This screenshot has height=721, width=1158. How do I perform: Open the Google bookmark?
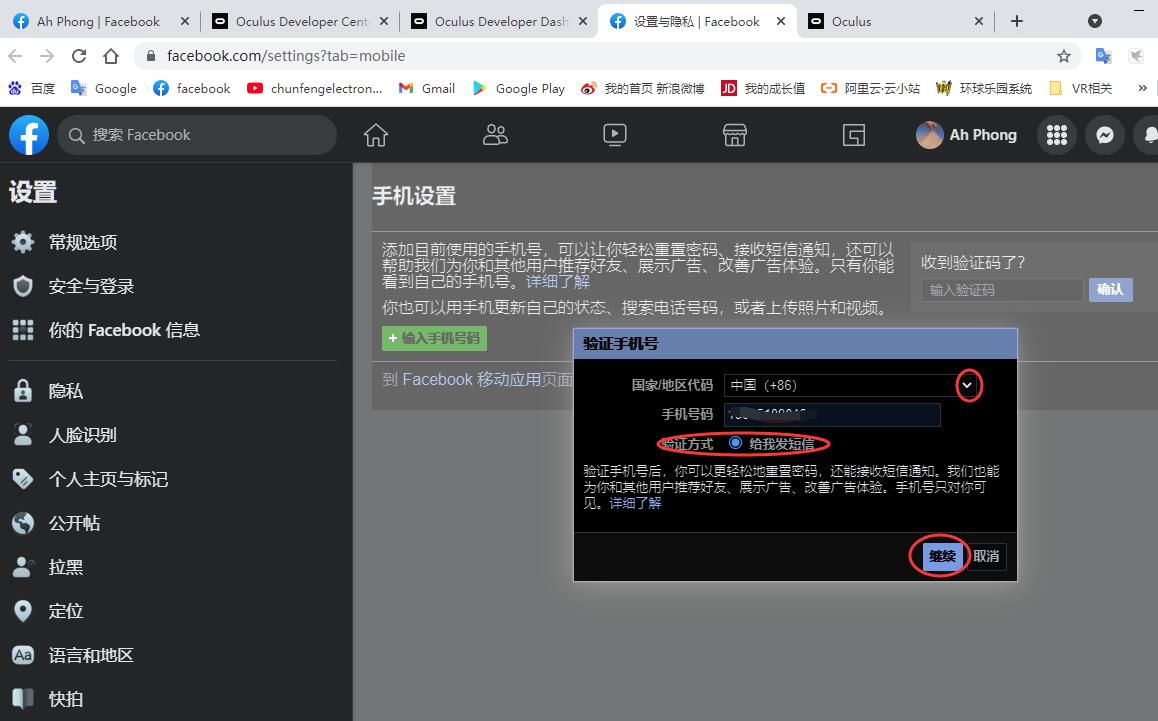103,89
